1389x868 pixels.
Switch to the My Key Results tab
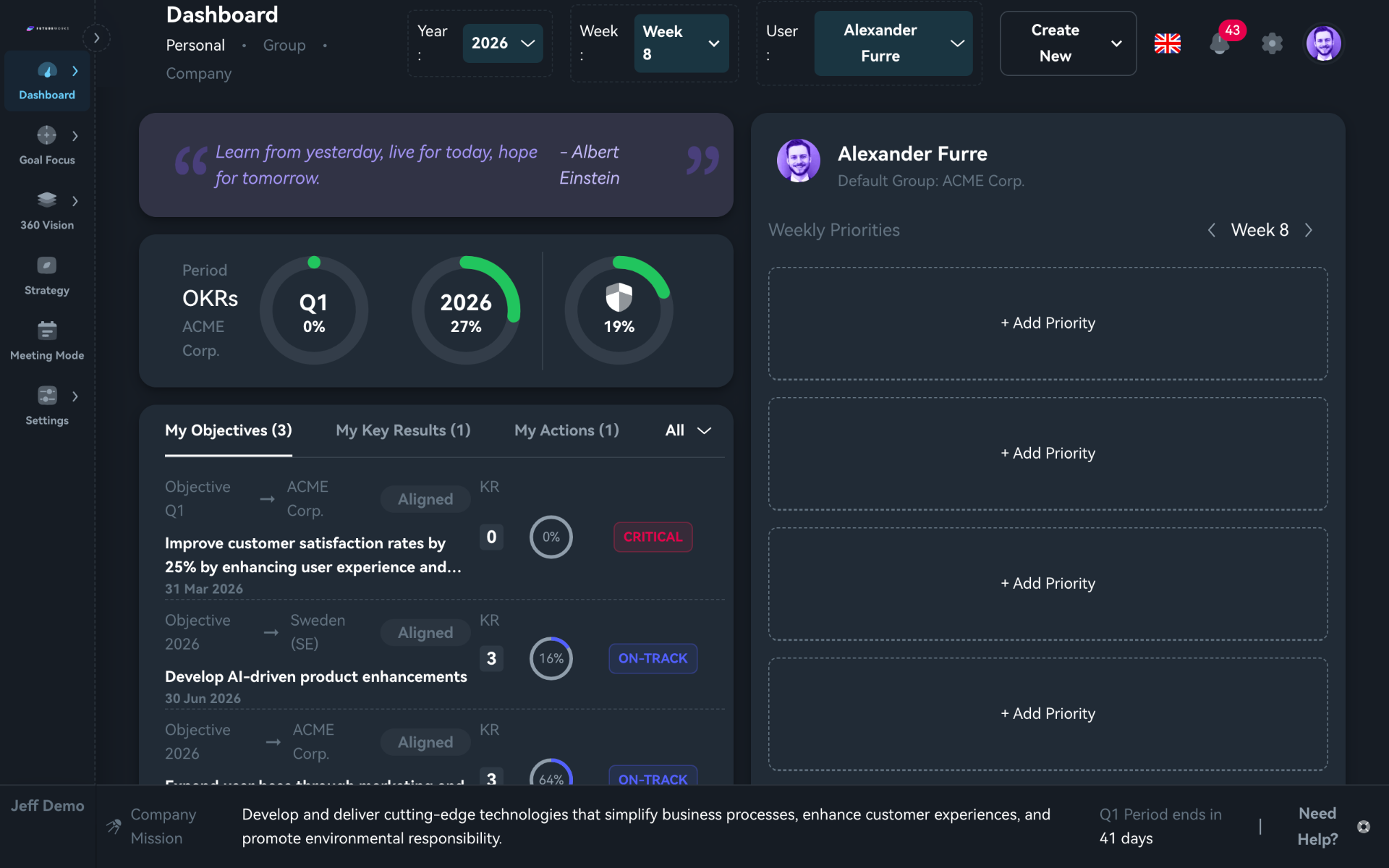pyautogui.click(x=403, y=430)
